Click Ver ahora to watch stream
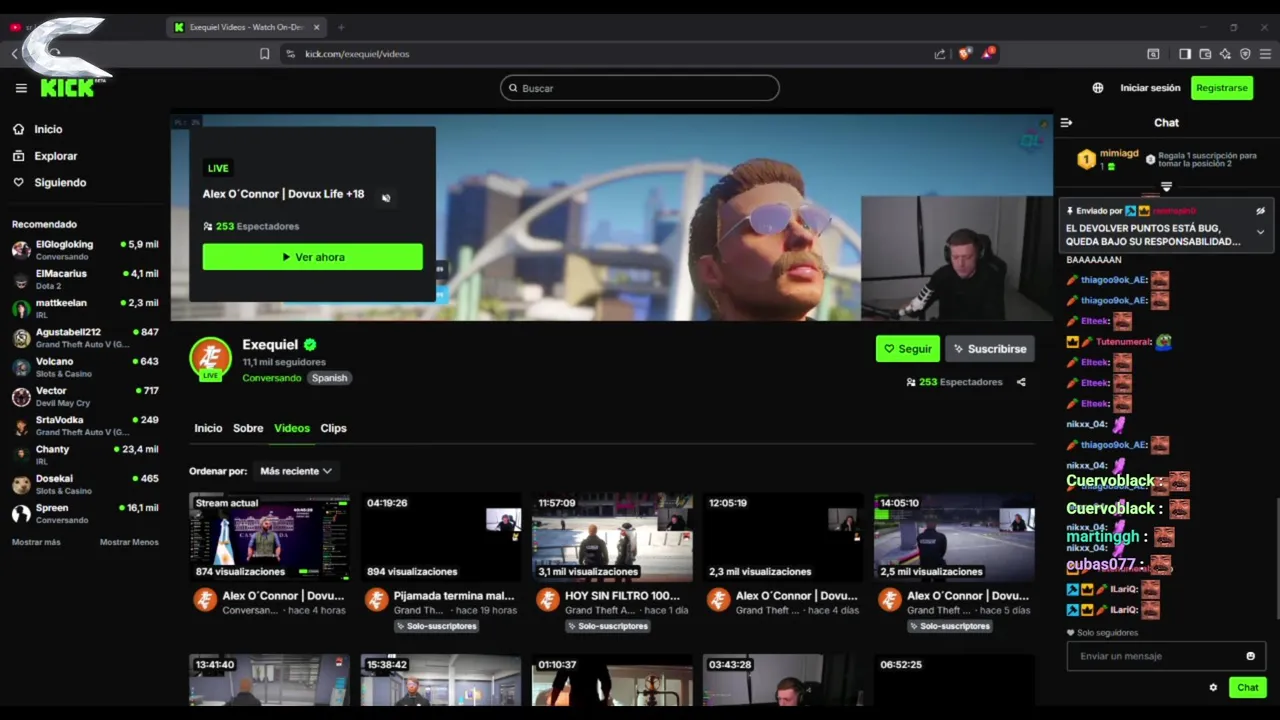1280x720 pixels. (312, 257)
